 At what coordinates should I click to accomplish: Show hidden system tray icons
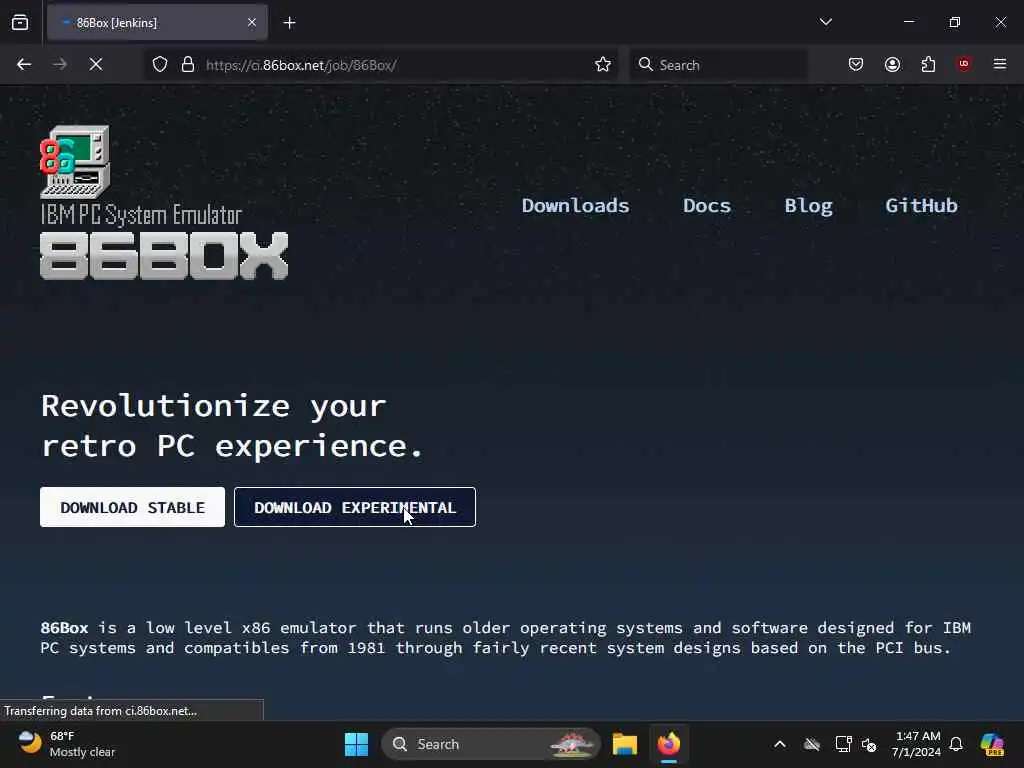[x=780, y=744]
